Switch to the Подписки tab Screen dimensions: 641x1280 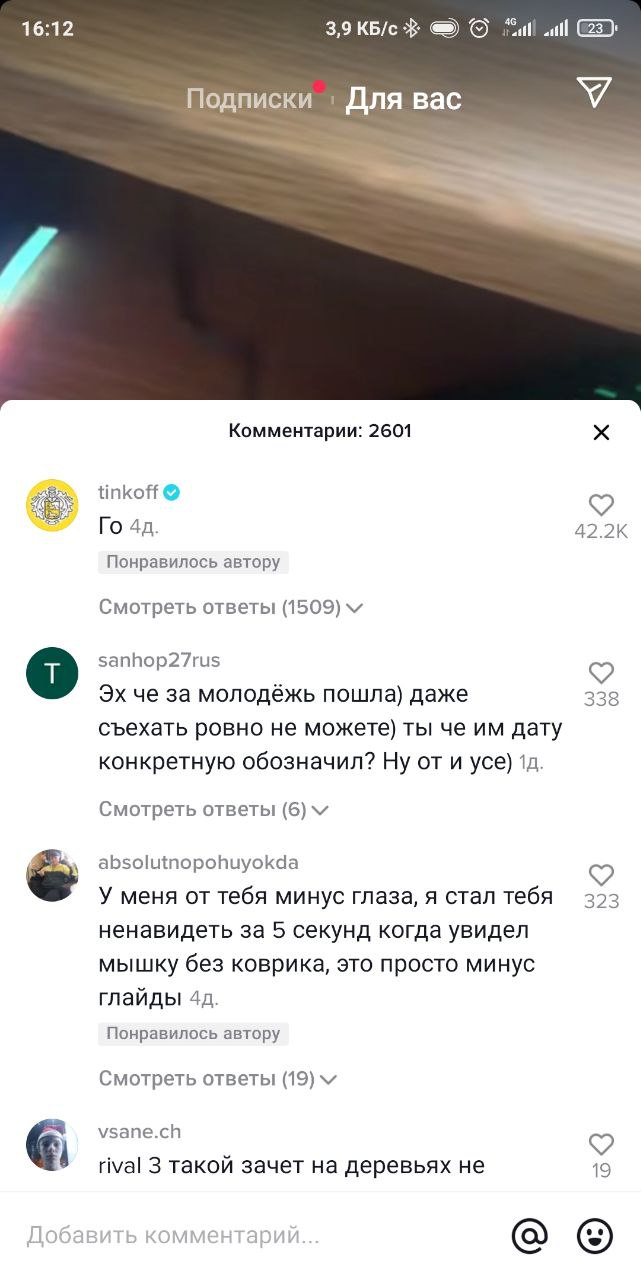[x=250, y=98]
